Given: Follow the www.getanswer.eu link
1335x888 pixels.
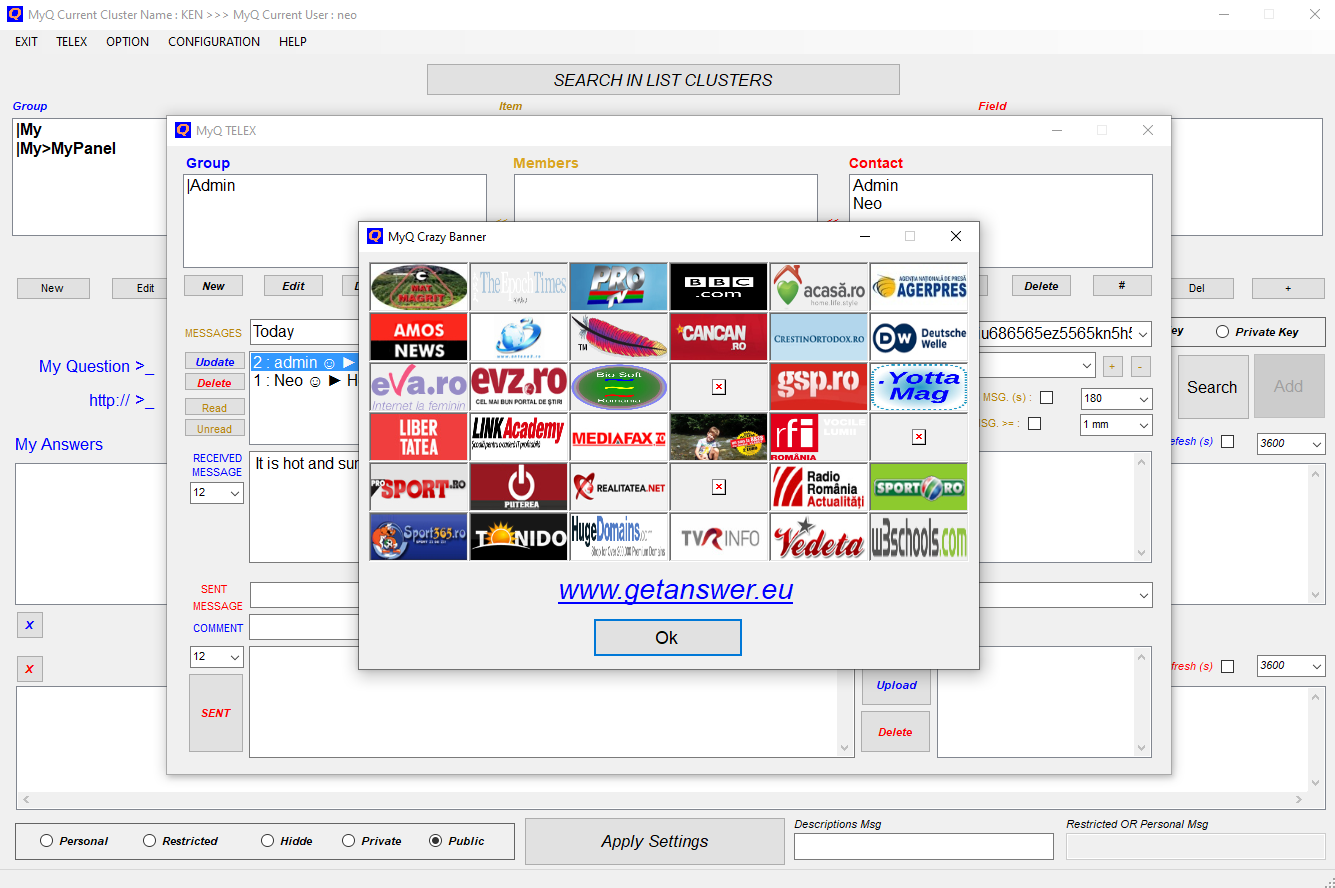Looking at the screenshot, I should click(676, 590).
